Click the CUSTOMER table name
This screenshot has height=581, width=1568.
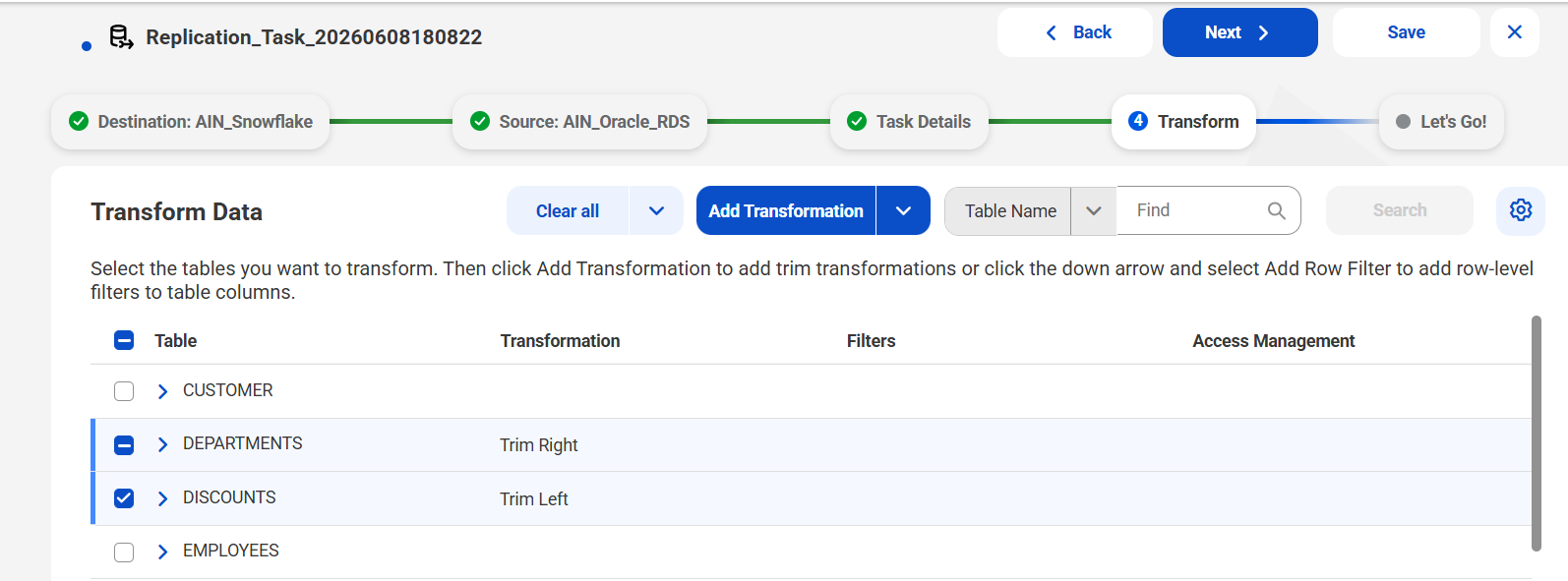pos(227,390)
